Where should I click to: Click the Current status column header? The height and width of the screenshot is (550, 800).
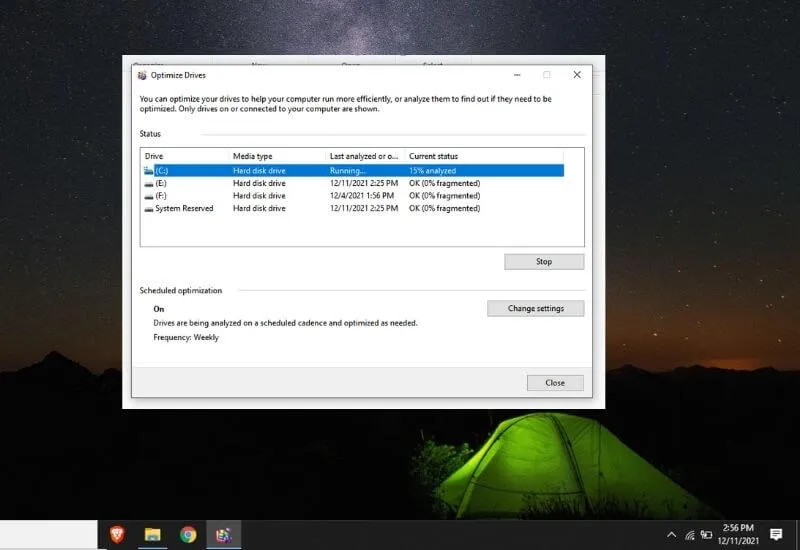click(484, 156)
